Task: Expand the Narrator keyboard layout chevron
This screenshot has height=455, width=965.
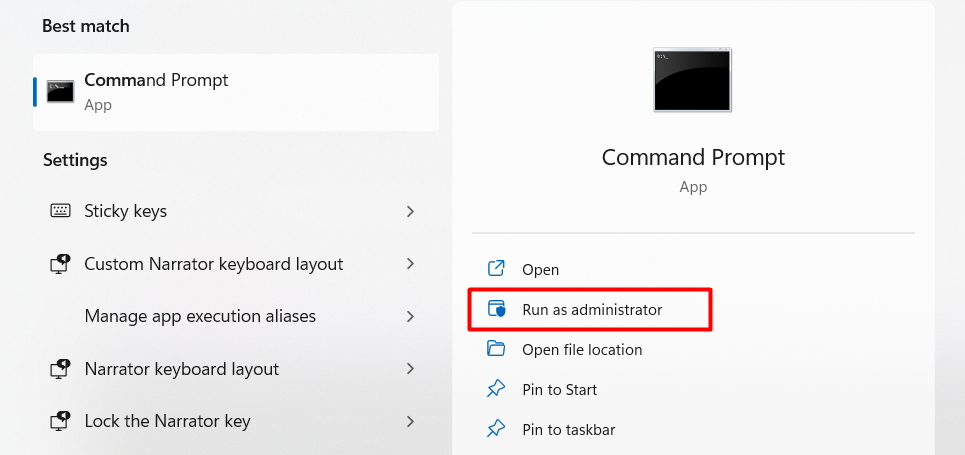Action: coord(410,369)
